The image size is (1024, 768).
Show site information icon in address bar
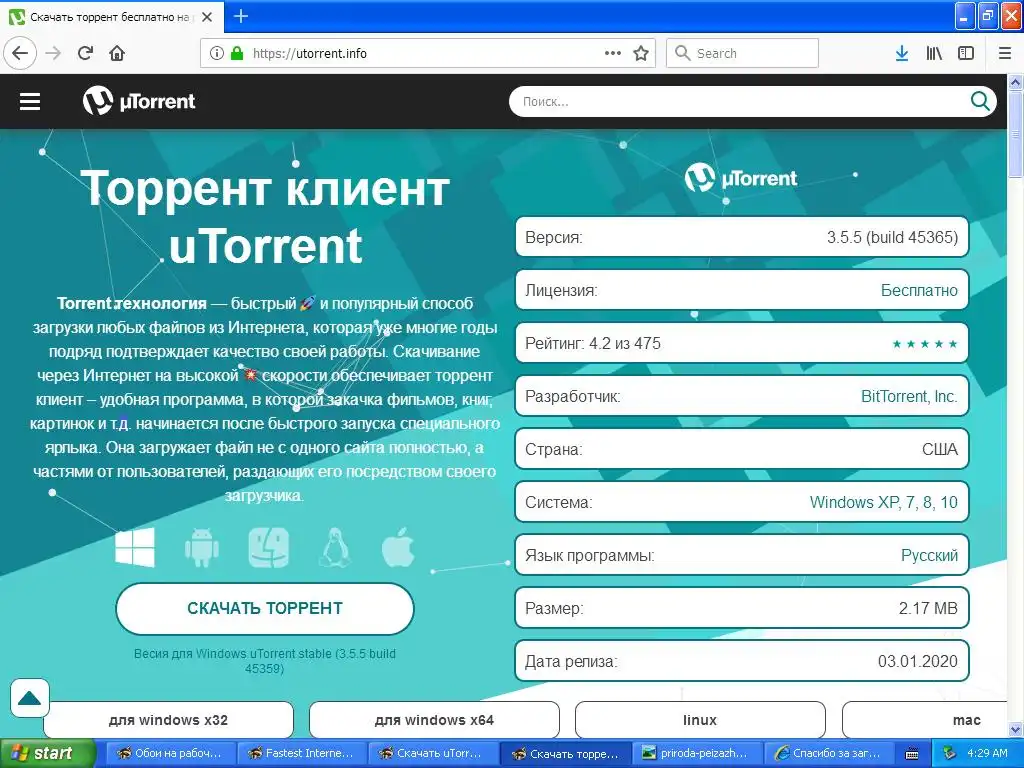pos(216,53)
